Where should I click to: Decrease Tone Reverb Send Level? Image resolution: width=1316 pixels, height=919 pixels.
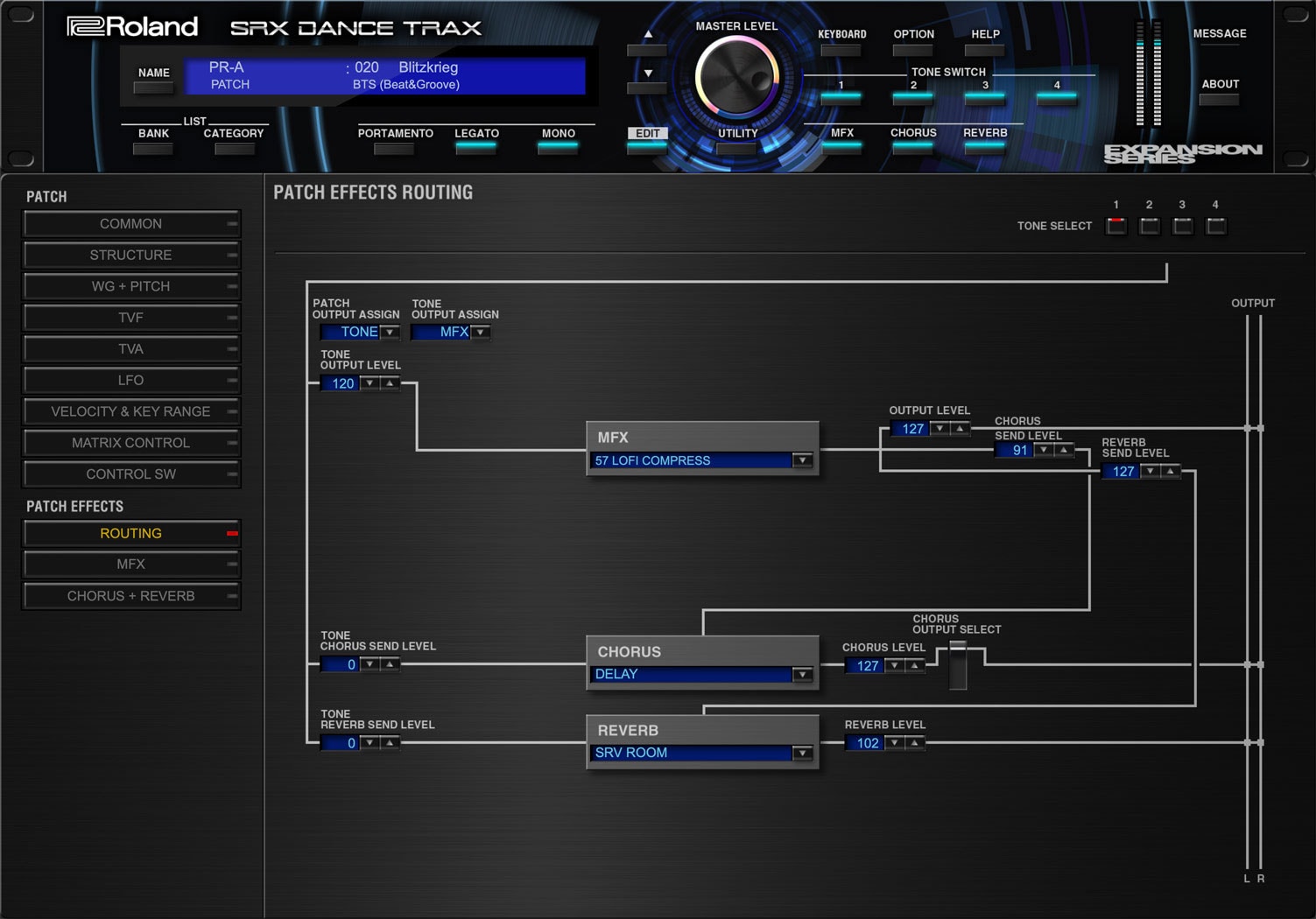pos(369,743)
